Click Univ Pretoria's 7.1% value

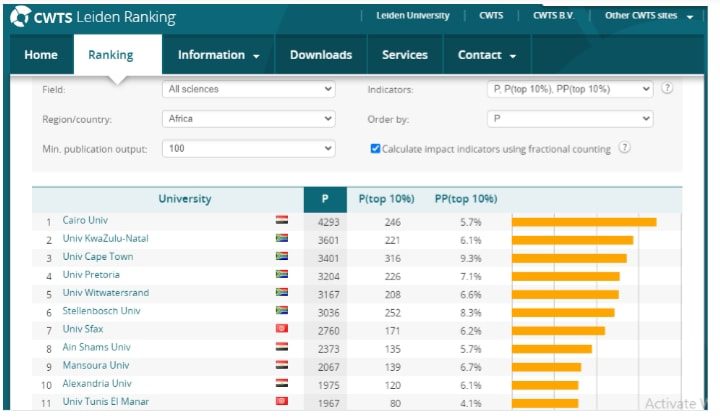click(471, 277)
